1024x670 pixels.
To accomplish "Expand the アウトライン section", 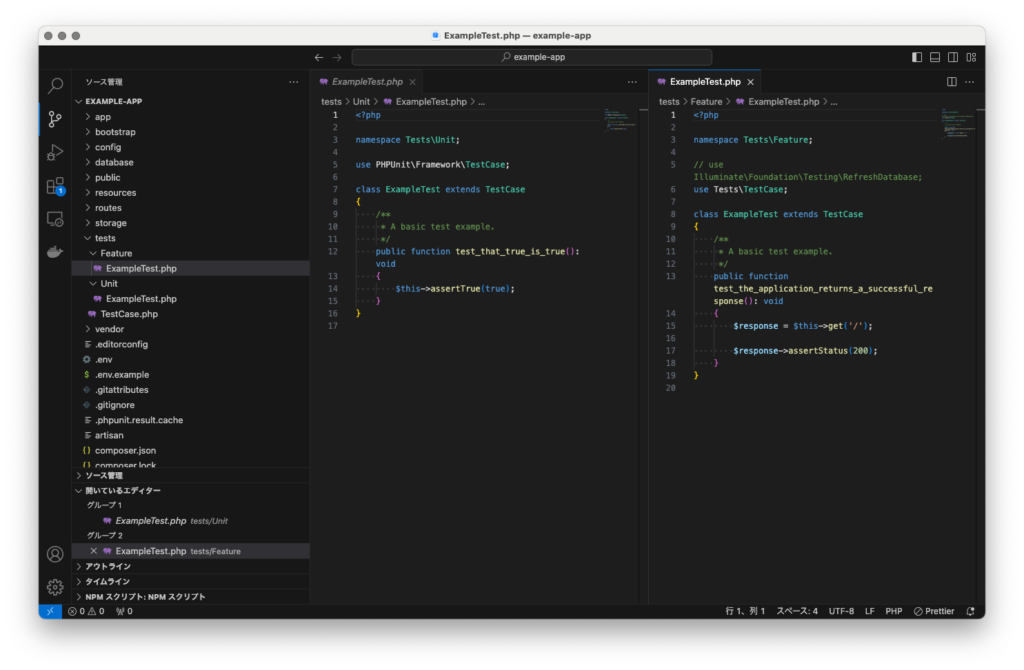I will 108,566.
